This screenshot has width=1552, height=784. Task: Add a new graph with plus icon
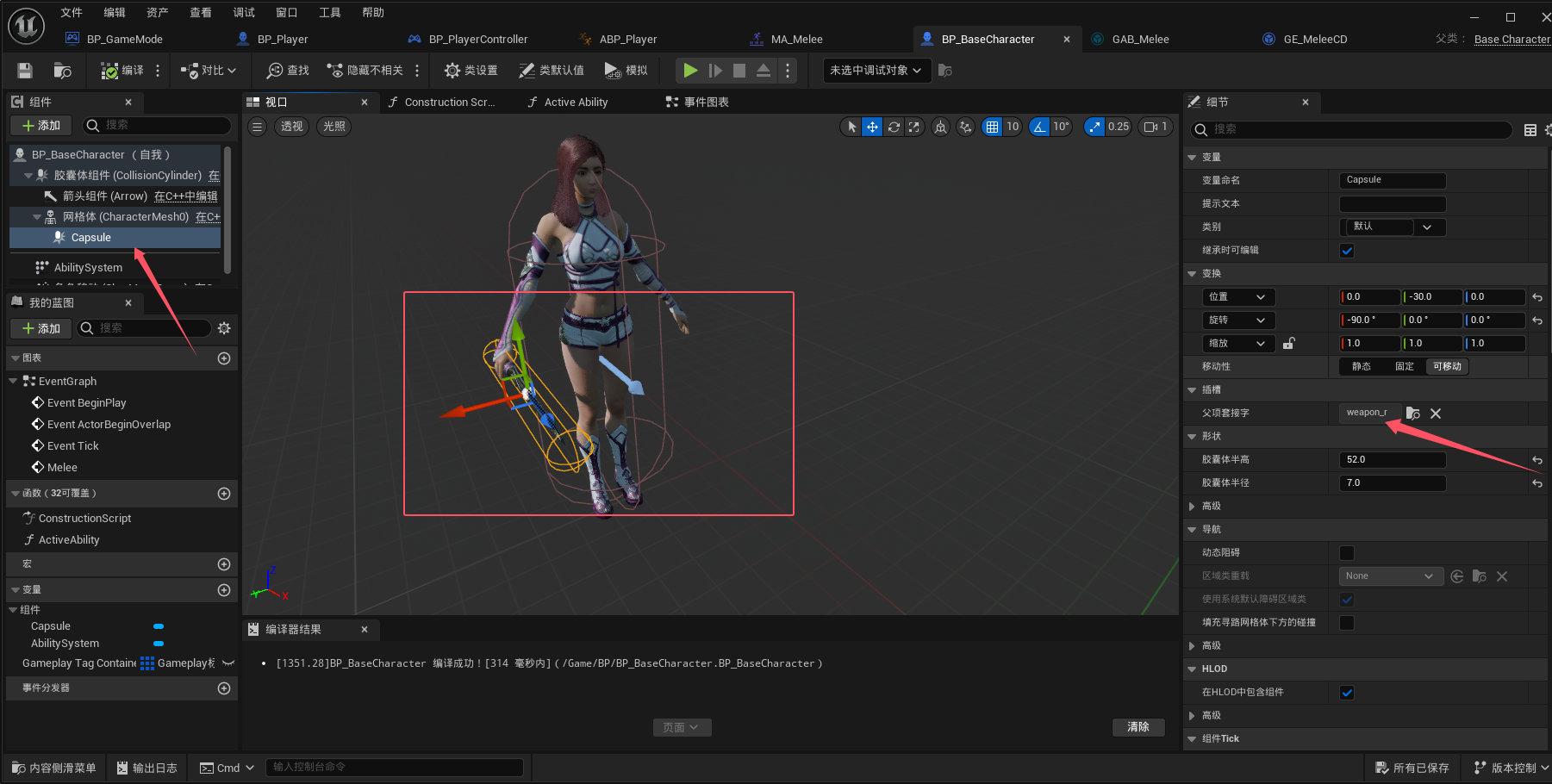coord(224,358)
